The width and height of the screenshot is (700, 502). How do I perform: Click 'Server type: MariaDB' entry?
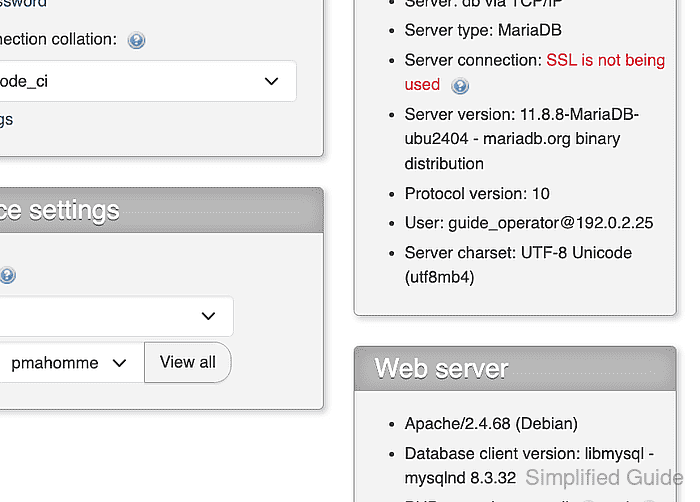tap(483, 30)
